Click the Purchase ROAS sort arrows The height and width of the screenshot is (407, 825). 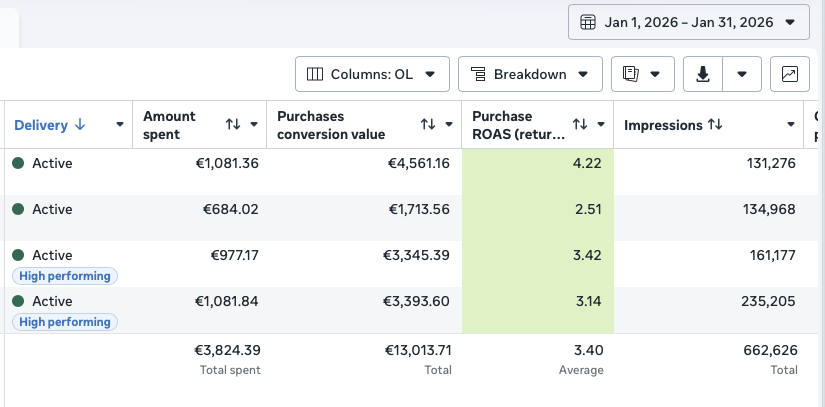pyautogui.click(x=580, y=124)
